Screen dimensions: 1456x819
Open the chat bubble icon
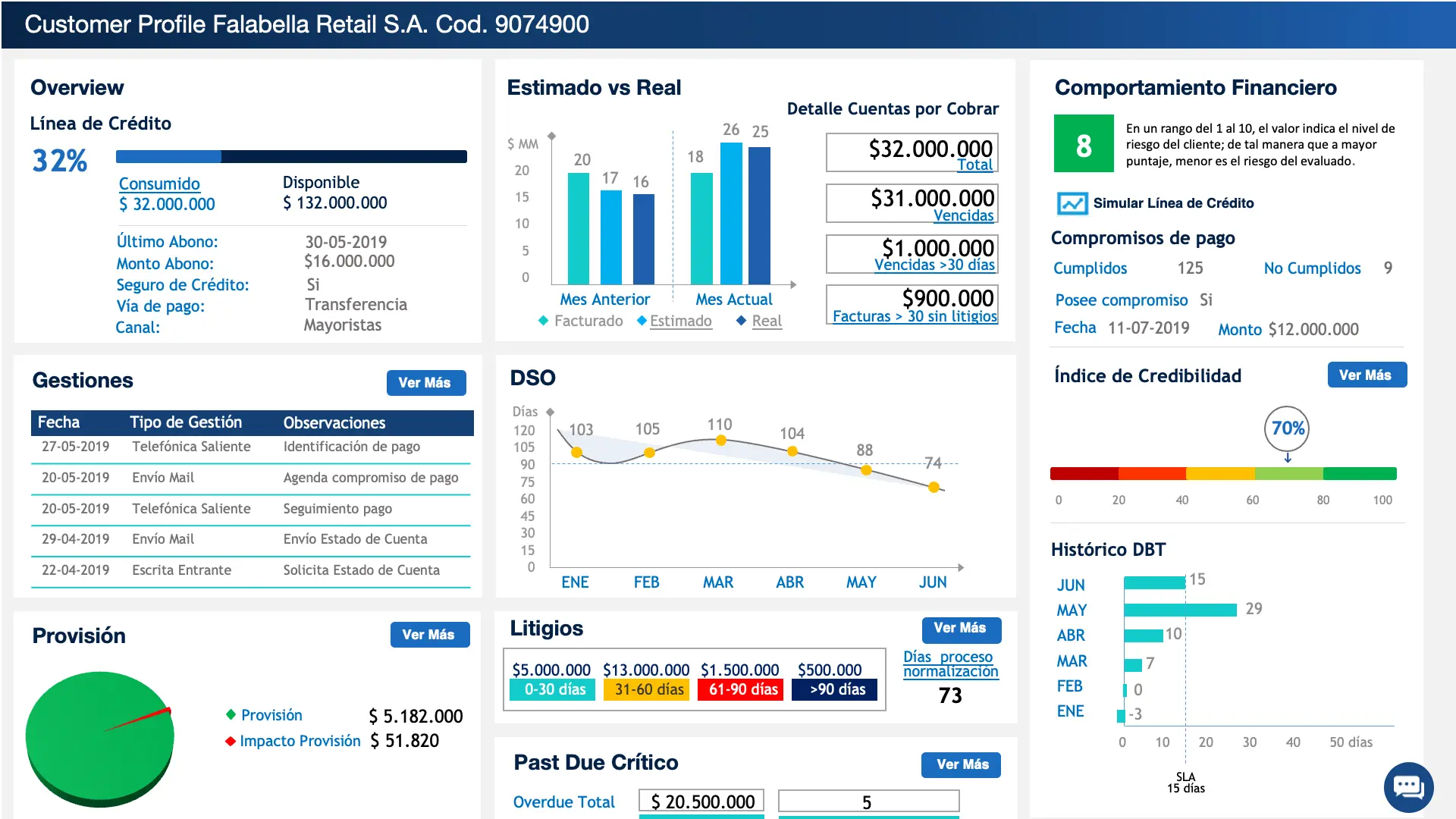[1408, 787]
